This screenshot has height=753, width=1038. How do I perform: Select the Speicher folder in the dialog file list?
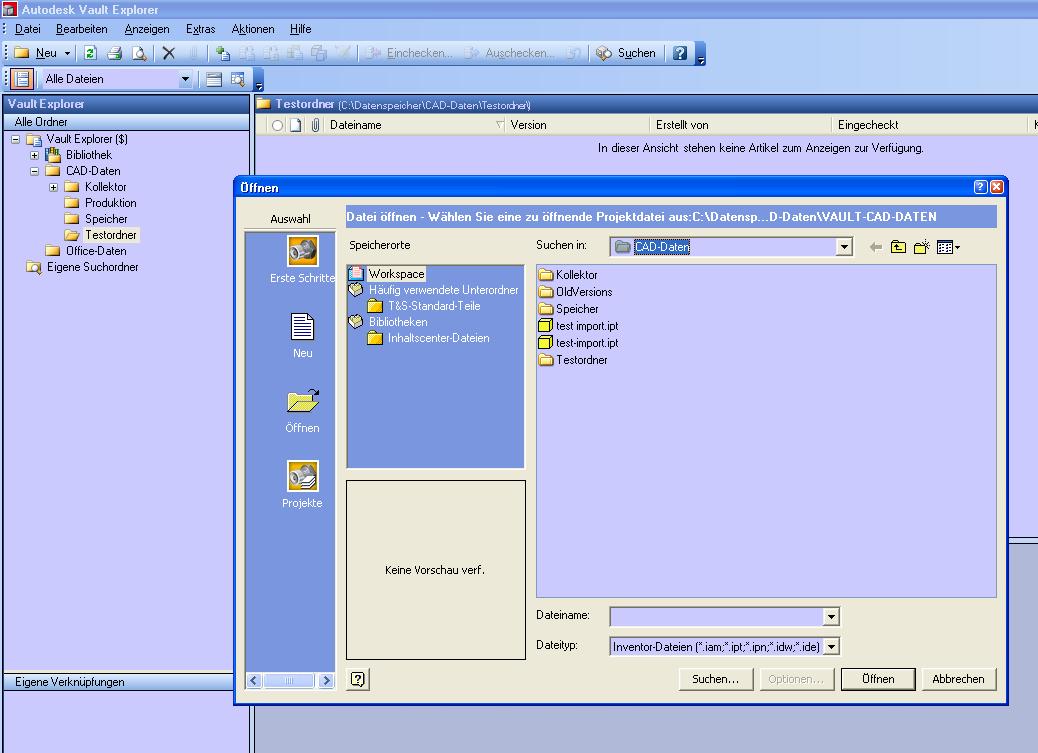569,309
